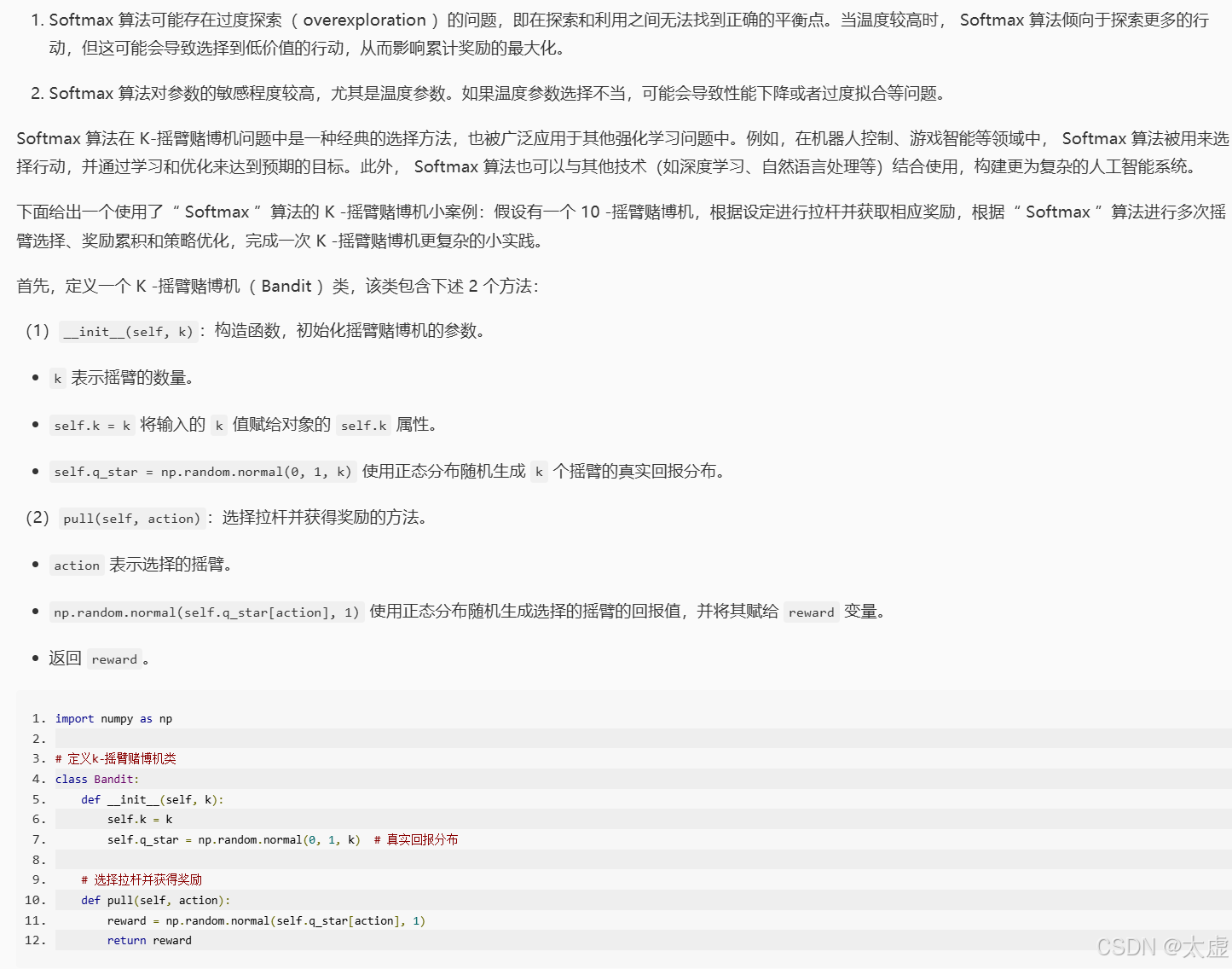Click code line 1 "import numpy as np"
This screenshot has width=1232, height=969.
(x=113, y=719)
